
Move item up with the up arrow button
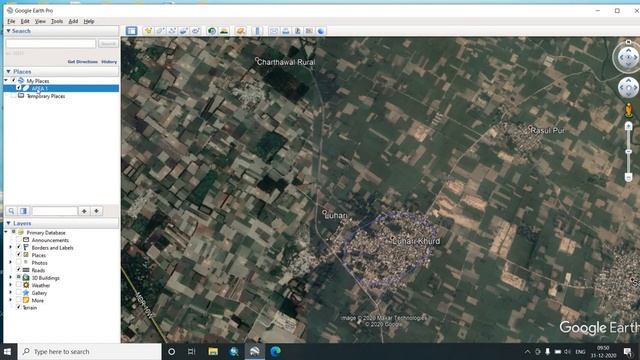[84, 211]
